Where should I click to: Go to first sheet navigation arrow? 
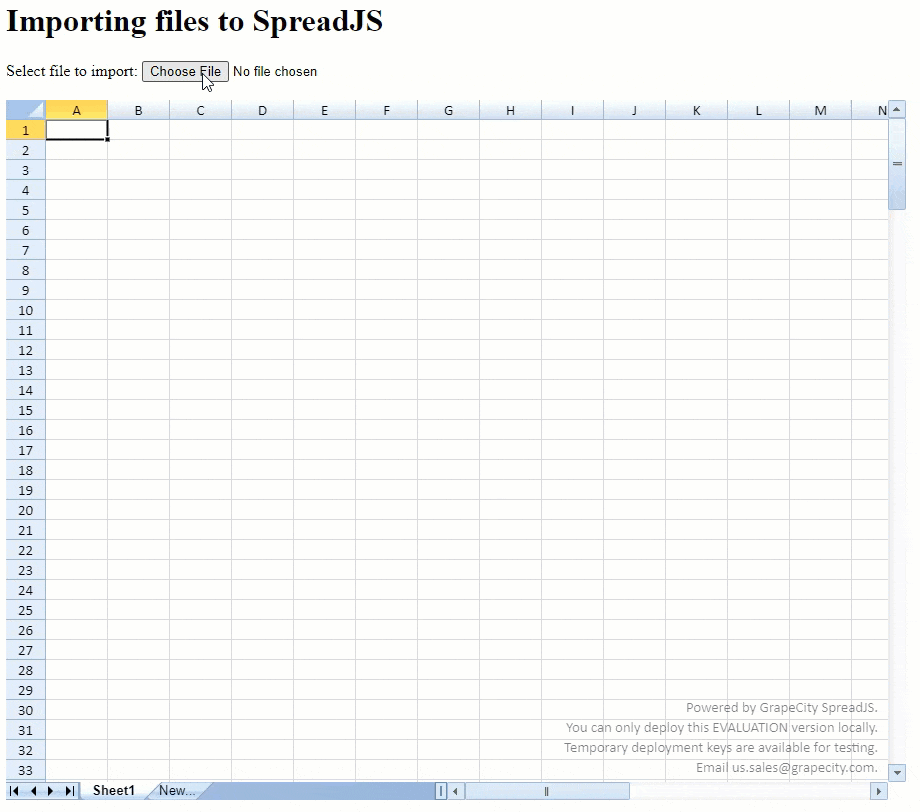14,791
